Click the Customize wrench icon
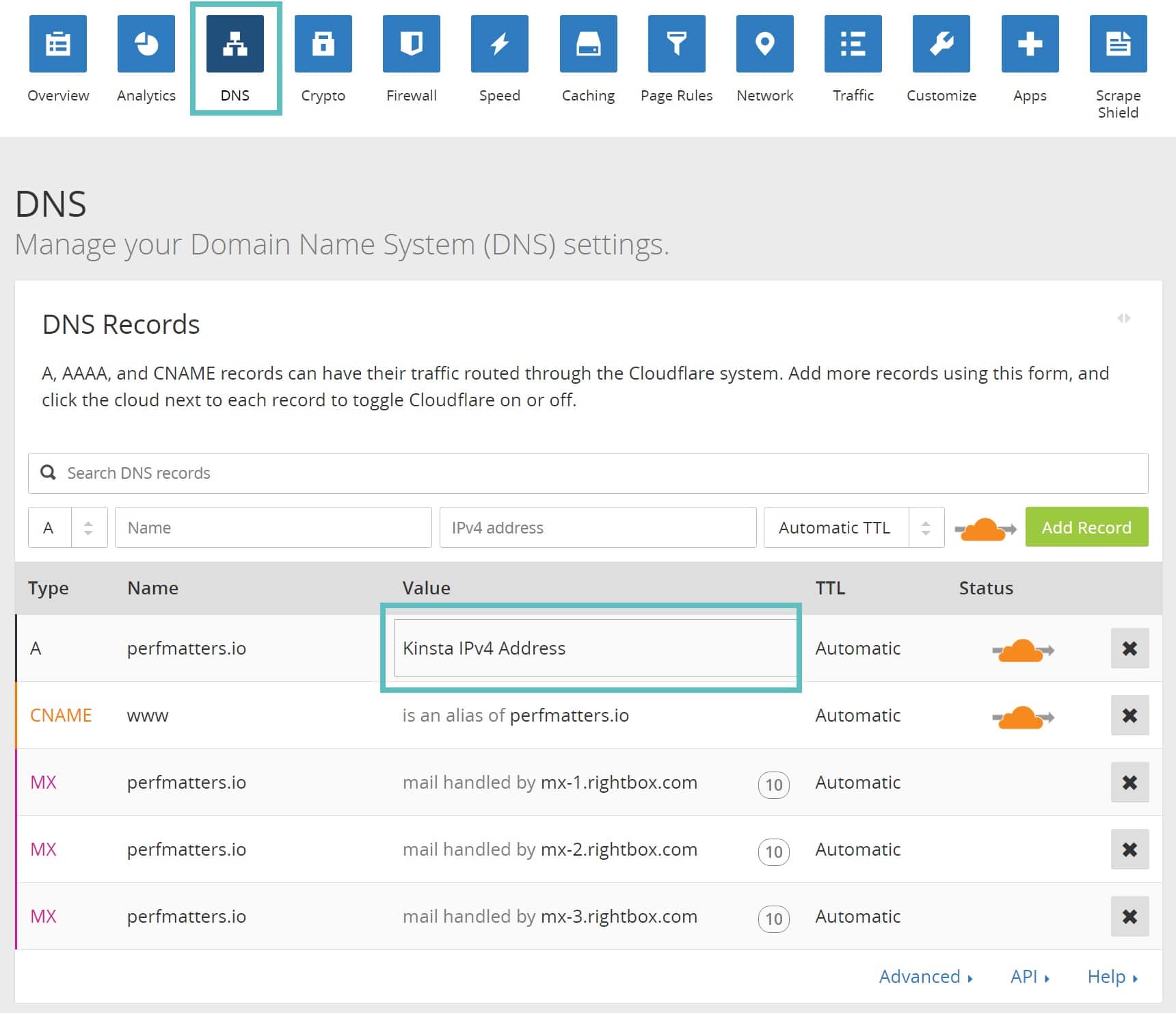This screenshot has width=1176, height=1013. tap(941, 45)
